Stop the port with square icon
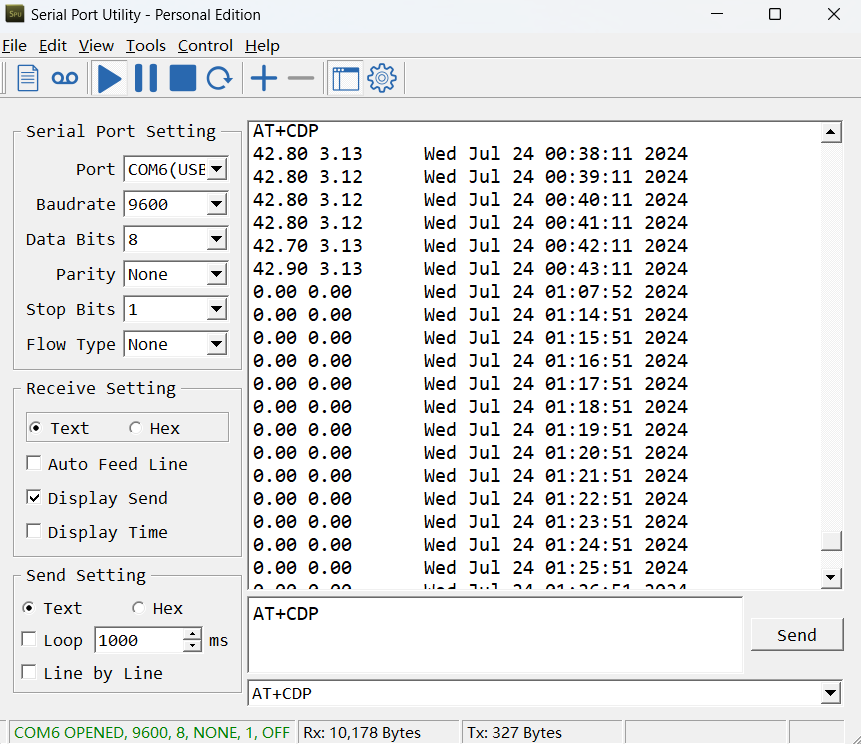Viewport: 861px width, 744px height. pos(183,78)
